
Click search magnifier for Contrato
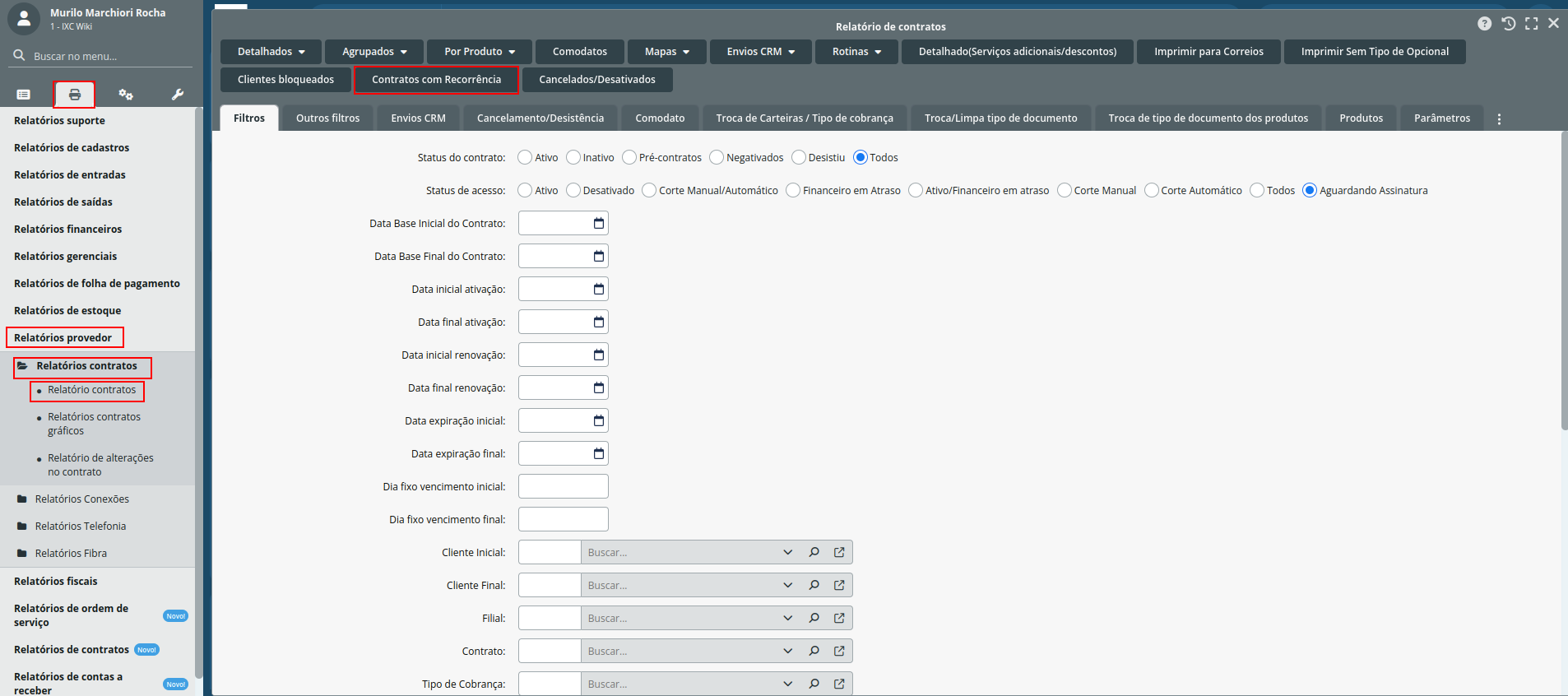tap(814, 651)
